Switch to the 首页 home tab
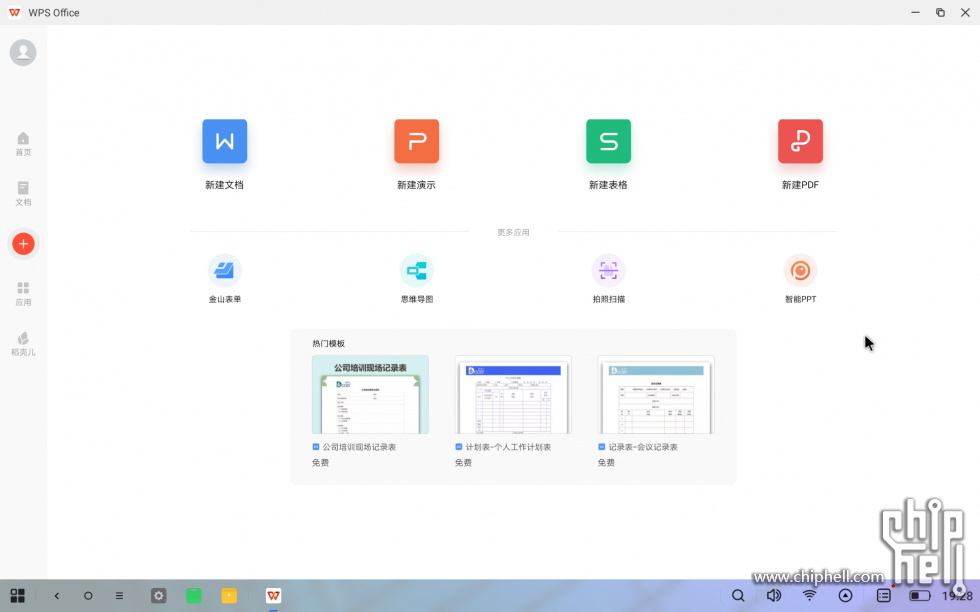980x612 pixels. coord(23,144)
